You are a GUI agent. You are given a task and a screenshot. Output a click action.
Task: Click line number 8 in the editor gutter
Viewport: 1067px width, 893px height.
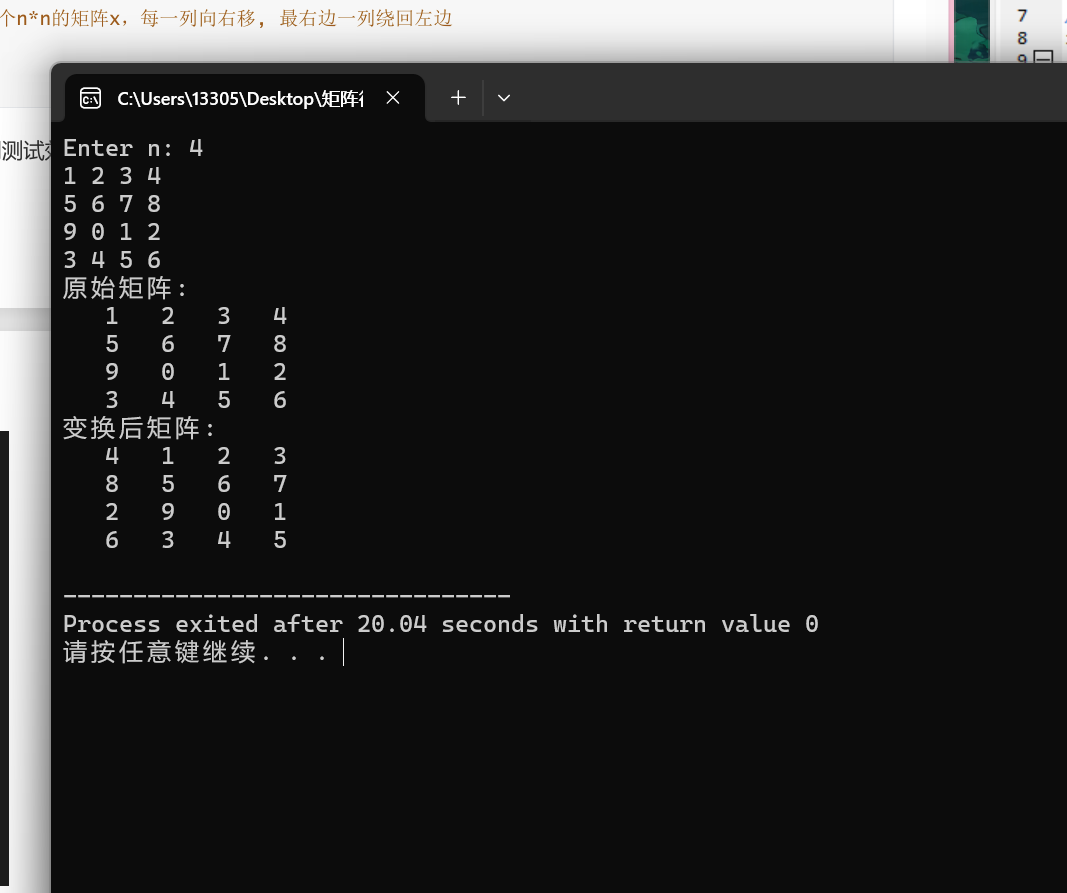pyautogui.click(x=1021, y=38)
